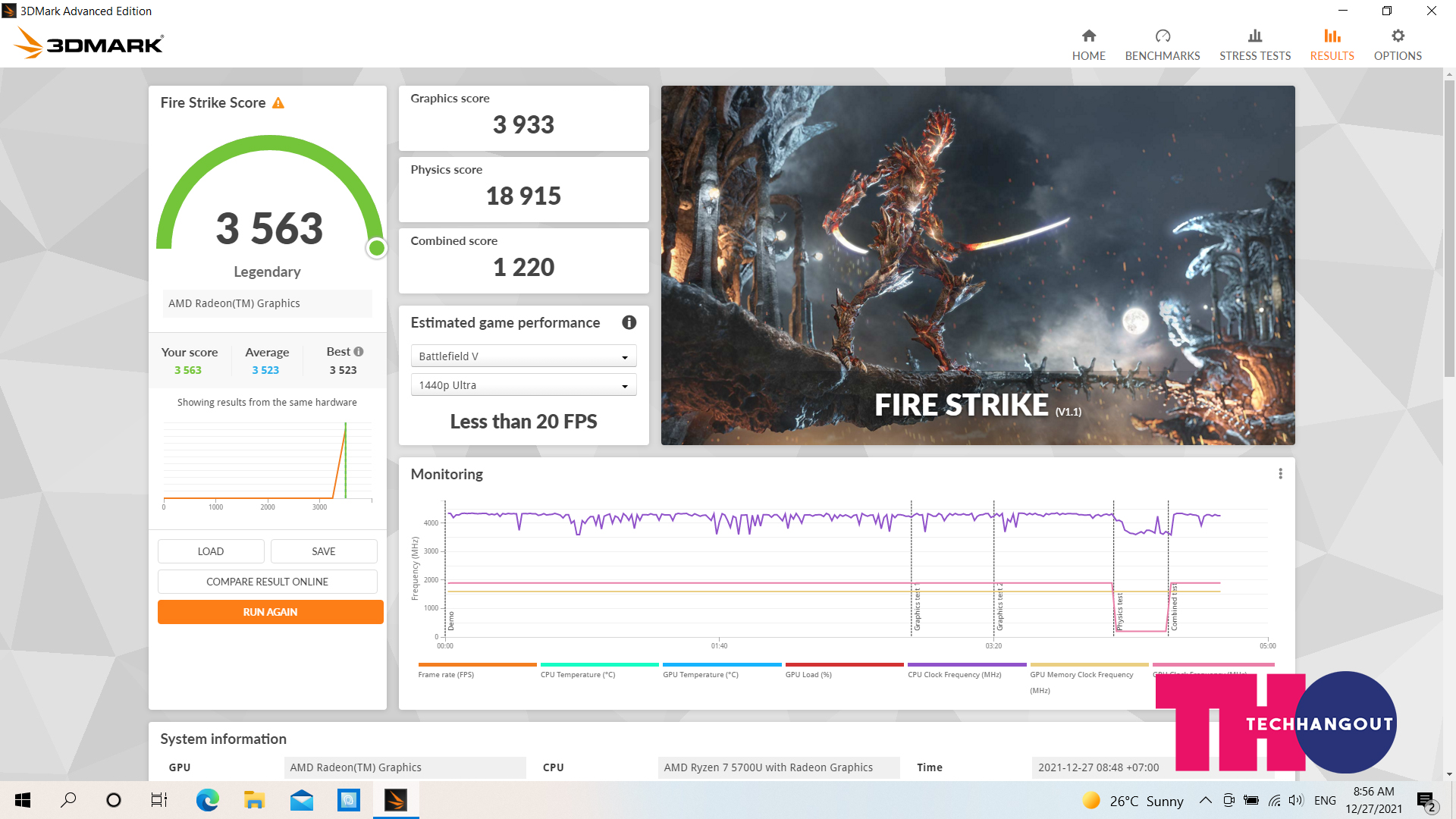Click the Meet Now tray icon

click(1228, 800)
